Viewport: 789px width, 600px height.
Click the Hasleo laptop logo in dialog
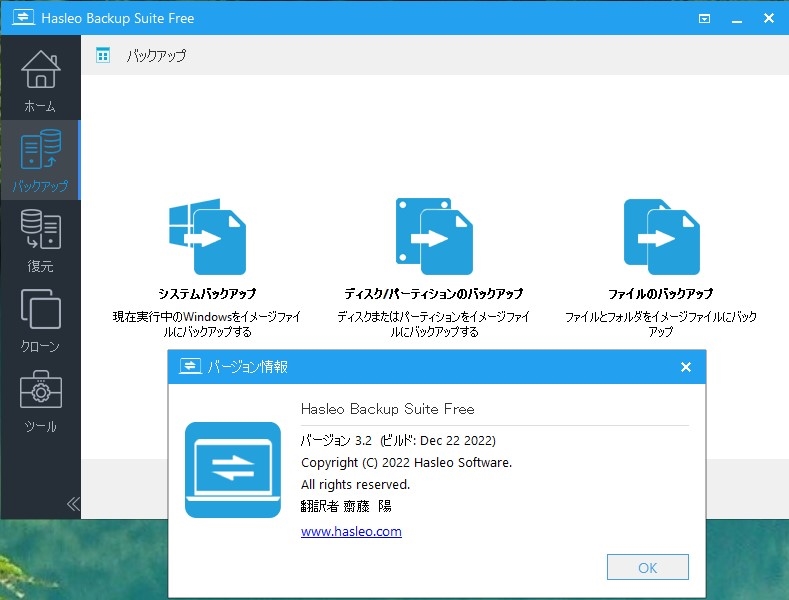pos(232,470)
